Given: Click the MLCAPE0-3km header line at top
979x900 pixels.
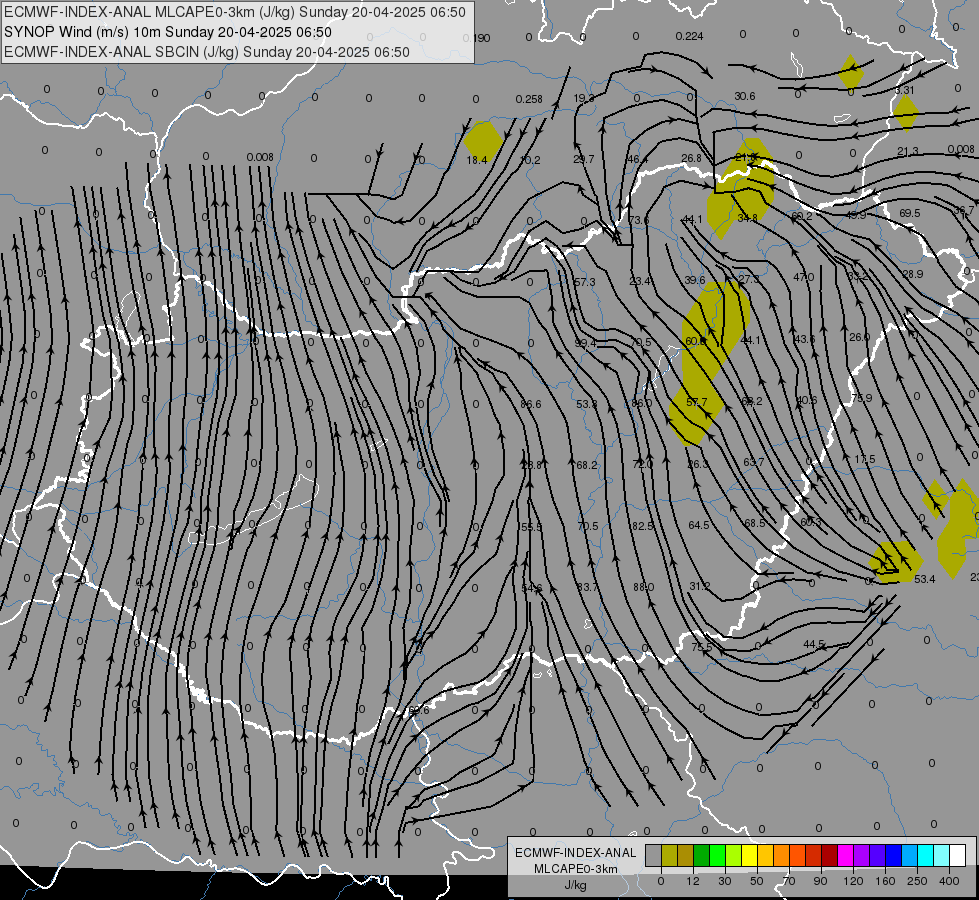Looking at the screenshot, I should (235, 12).
